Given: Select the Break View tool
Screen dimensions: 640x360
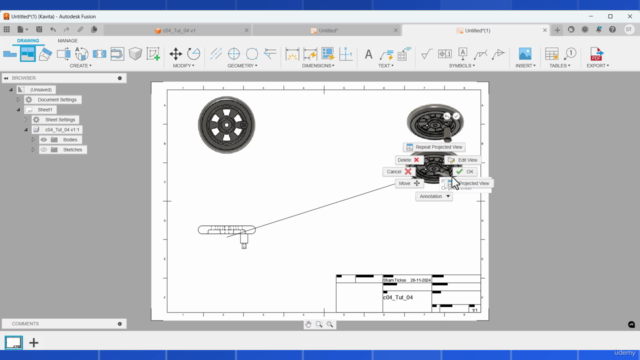Looking at the screenshot, I should click(x=99, y=54).
